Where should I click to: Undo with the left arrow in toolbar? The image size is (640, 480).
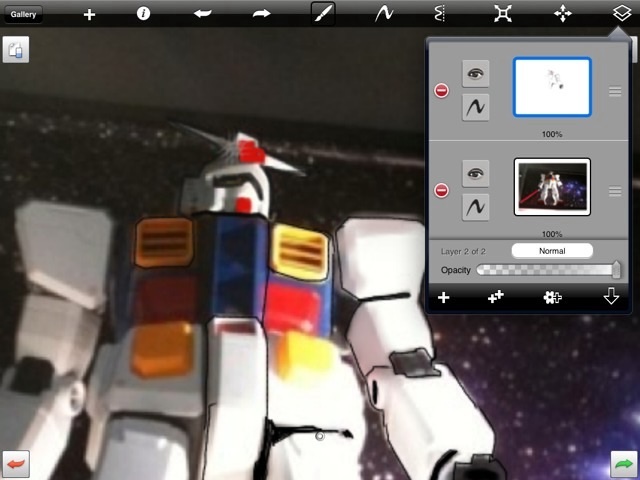click(x=203, y=14)
